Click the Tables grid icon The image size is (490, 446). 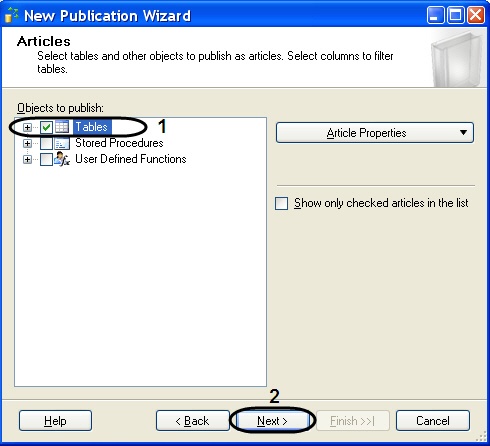[x=62, y=127]
